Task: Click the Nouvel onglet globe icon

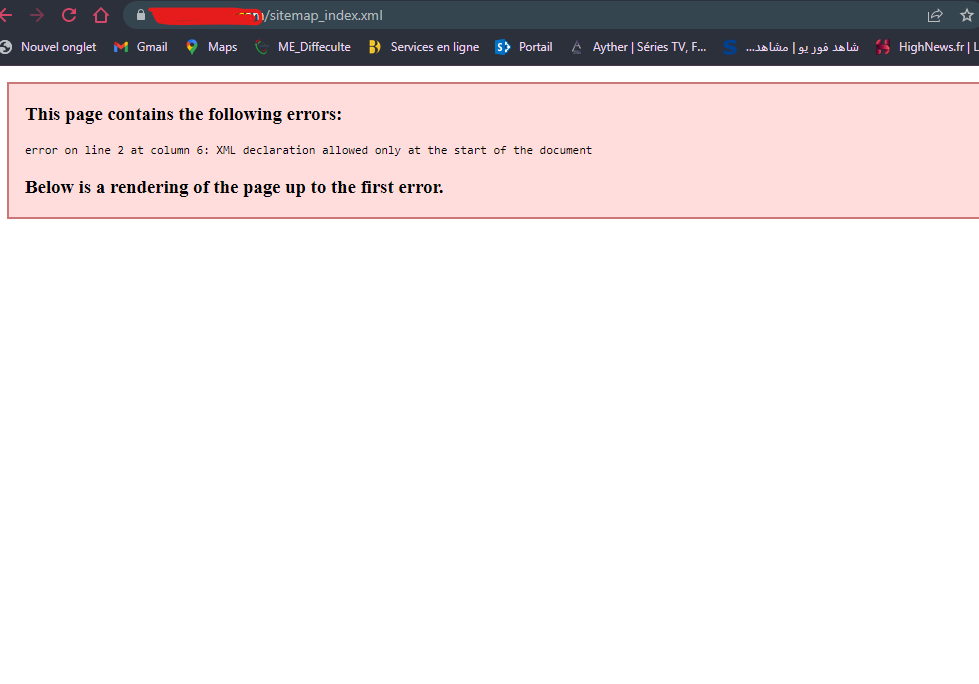Action: 6,47
